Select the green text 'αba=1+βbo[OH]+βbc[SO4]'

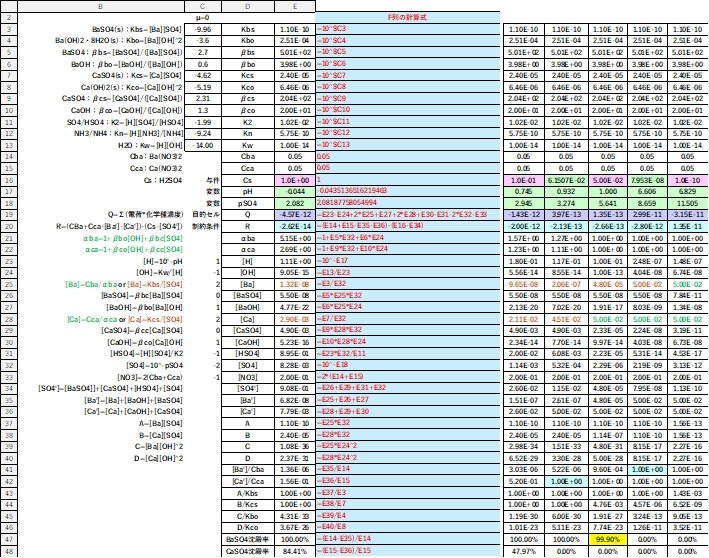pos(133,238)
